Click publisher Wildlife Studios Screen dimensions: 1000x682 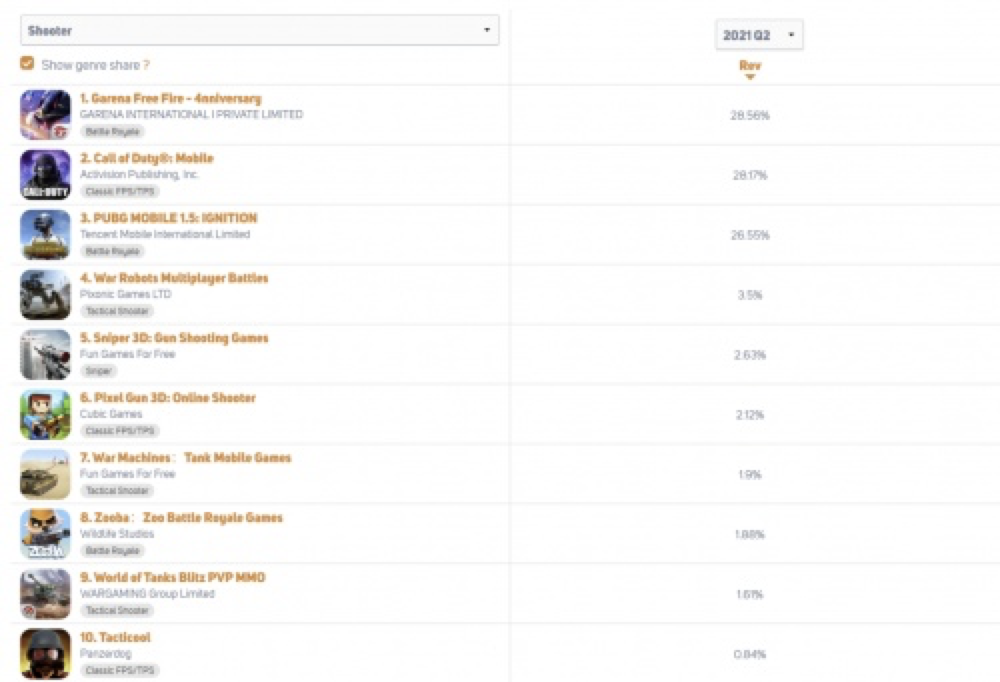pyautogui.click(x=117, y=534)
